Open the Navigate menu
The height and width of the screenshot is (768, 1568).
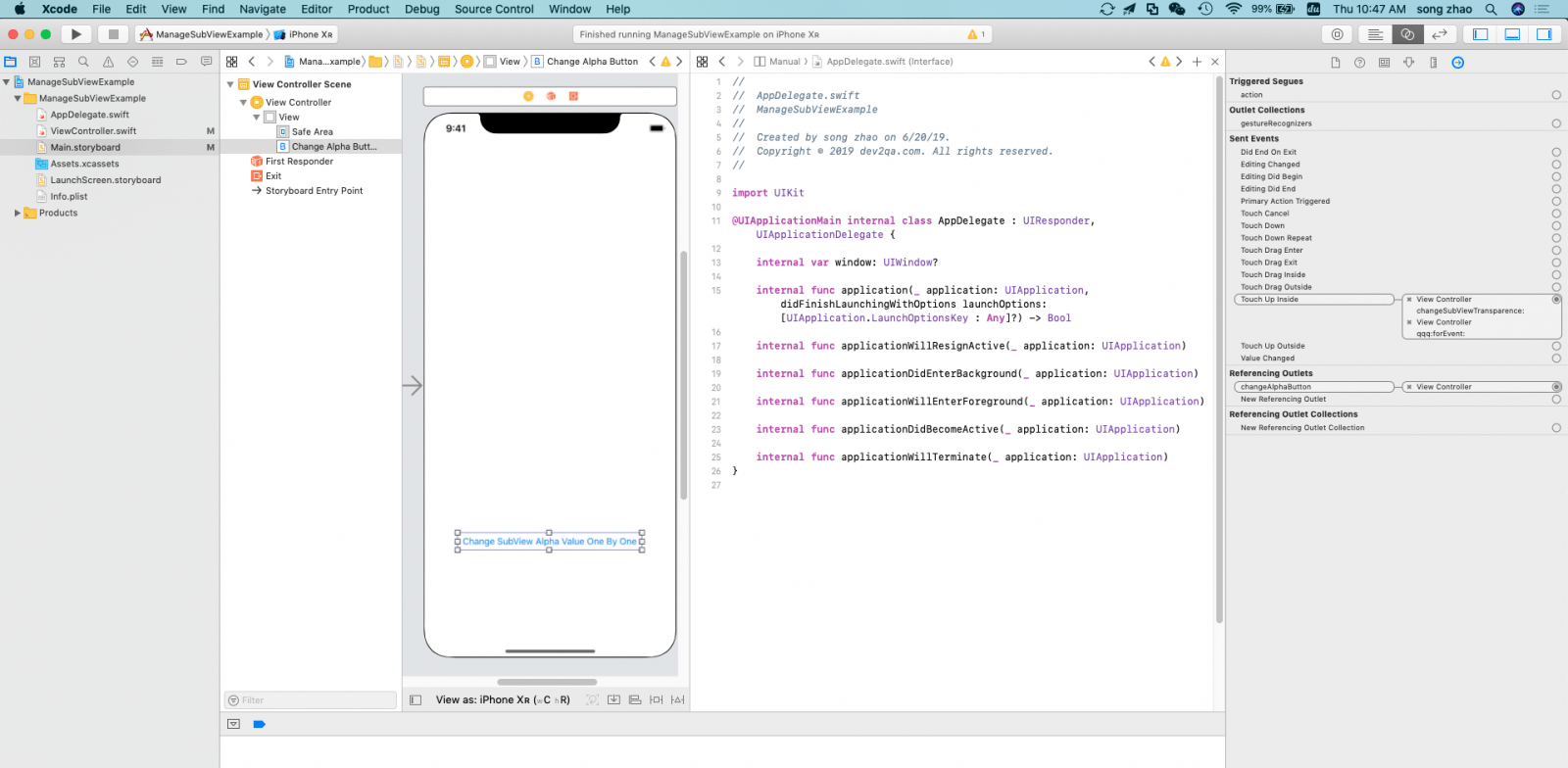pos(263,9)
